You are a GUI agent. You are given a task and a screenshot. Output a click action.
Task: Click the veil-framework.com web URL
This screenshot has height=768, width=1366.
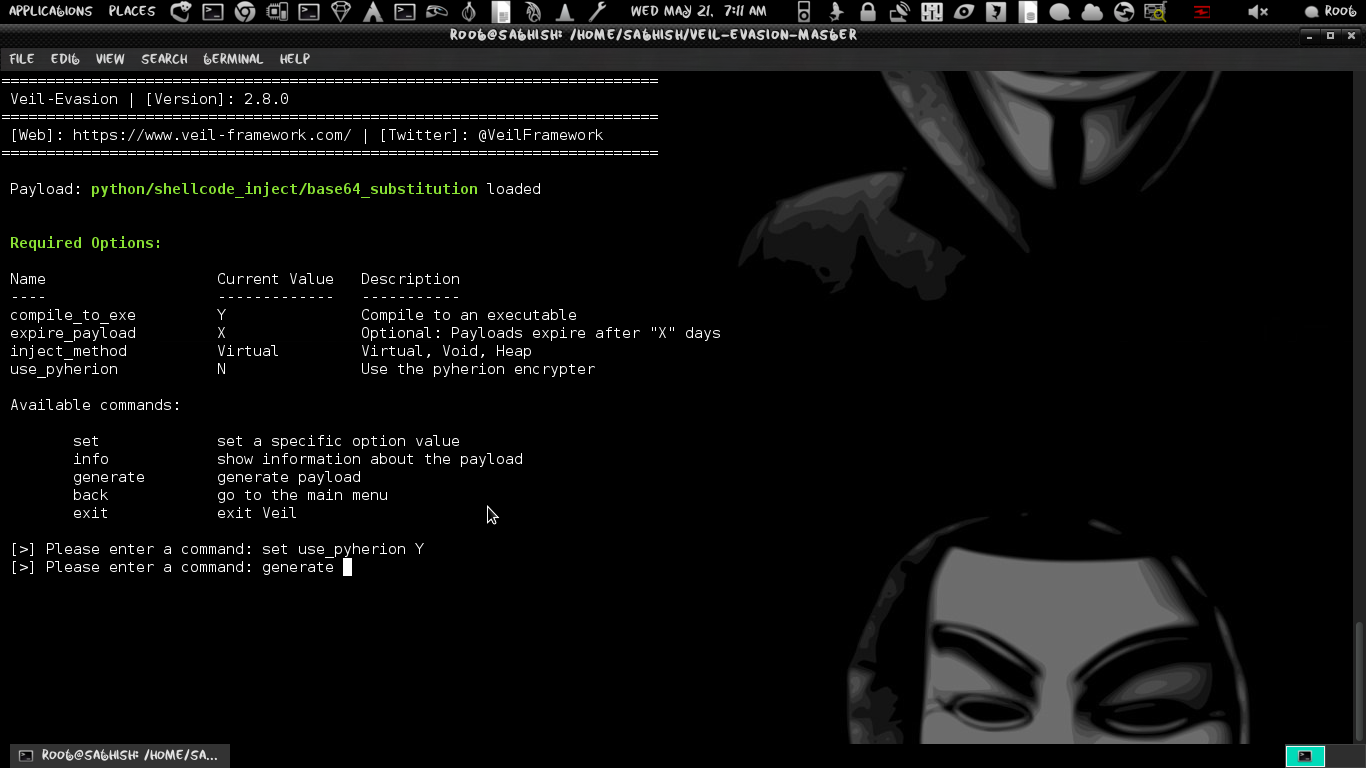click(x=212, y=135)
